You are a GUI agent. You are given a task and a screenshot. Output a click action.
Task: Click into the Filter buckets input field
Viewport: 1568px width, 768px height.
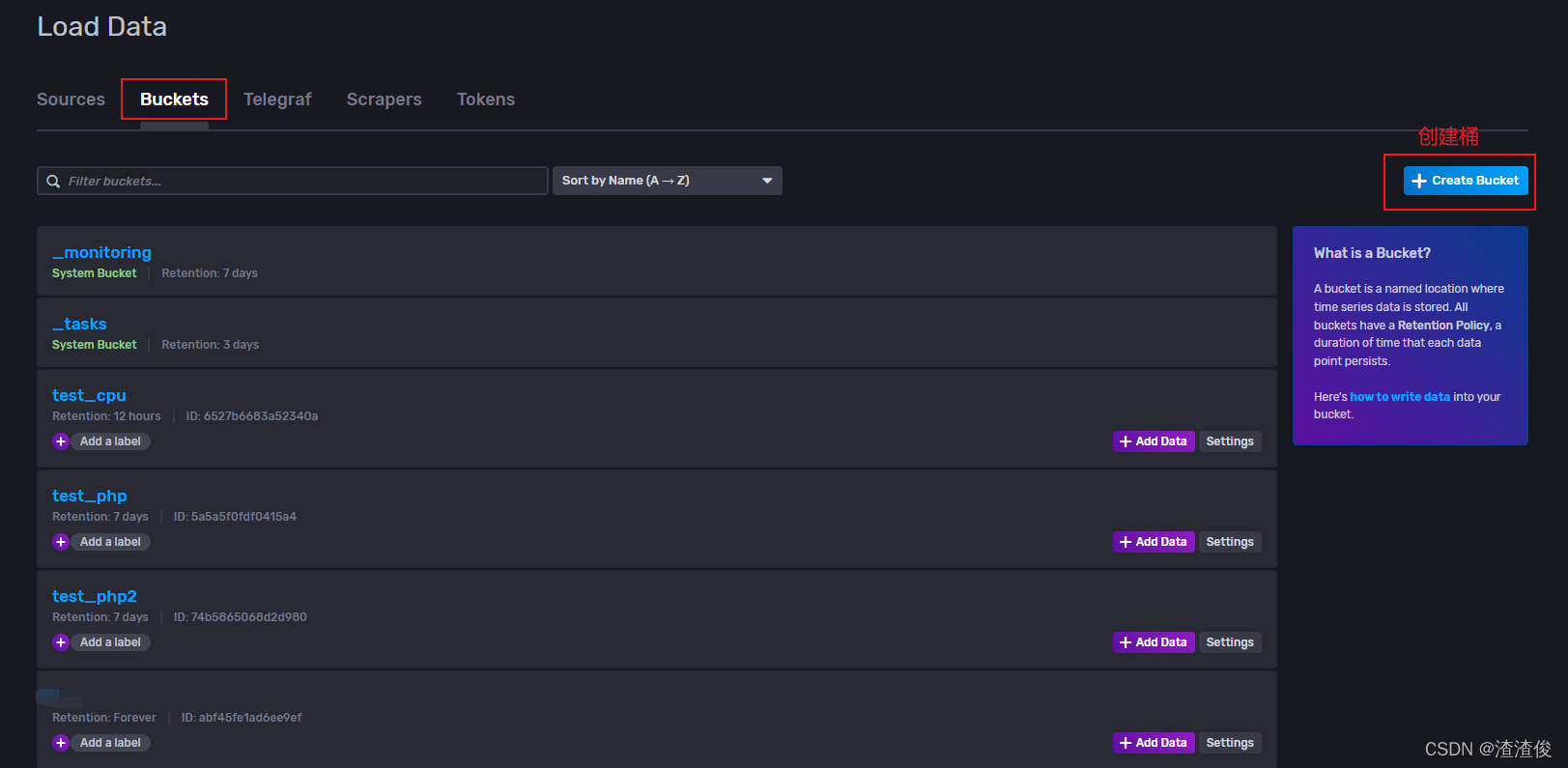point(293,181)
